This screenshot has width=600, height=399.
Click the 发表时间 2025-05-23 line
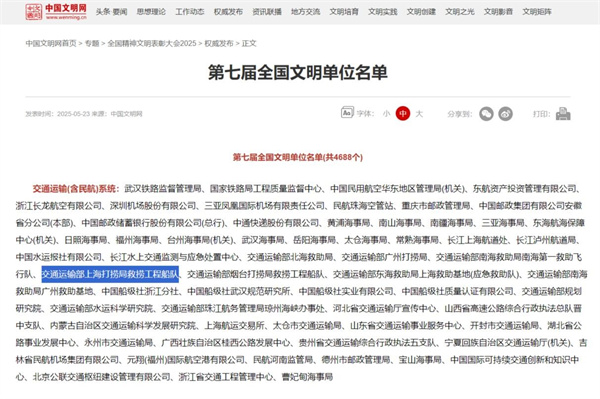[x=84, y=114]
